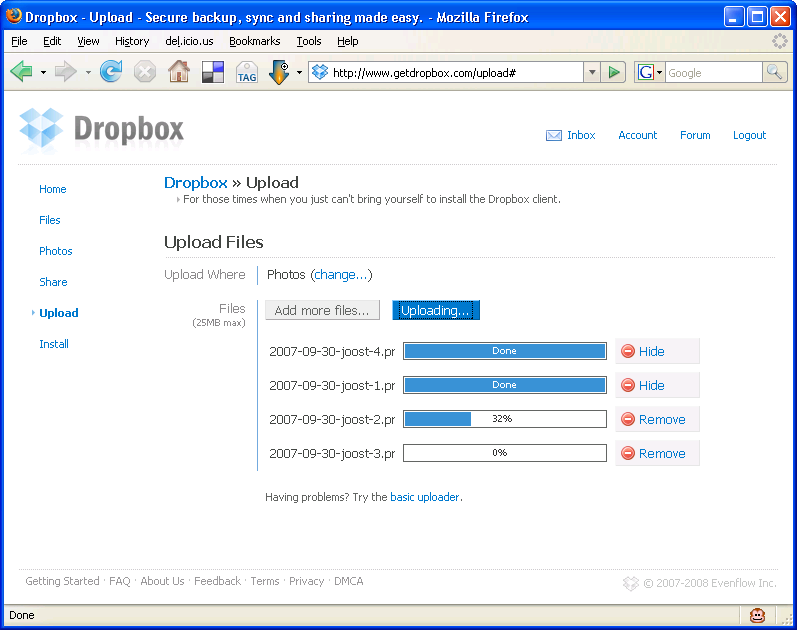Open the Tools menu

pos(309,41)
